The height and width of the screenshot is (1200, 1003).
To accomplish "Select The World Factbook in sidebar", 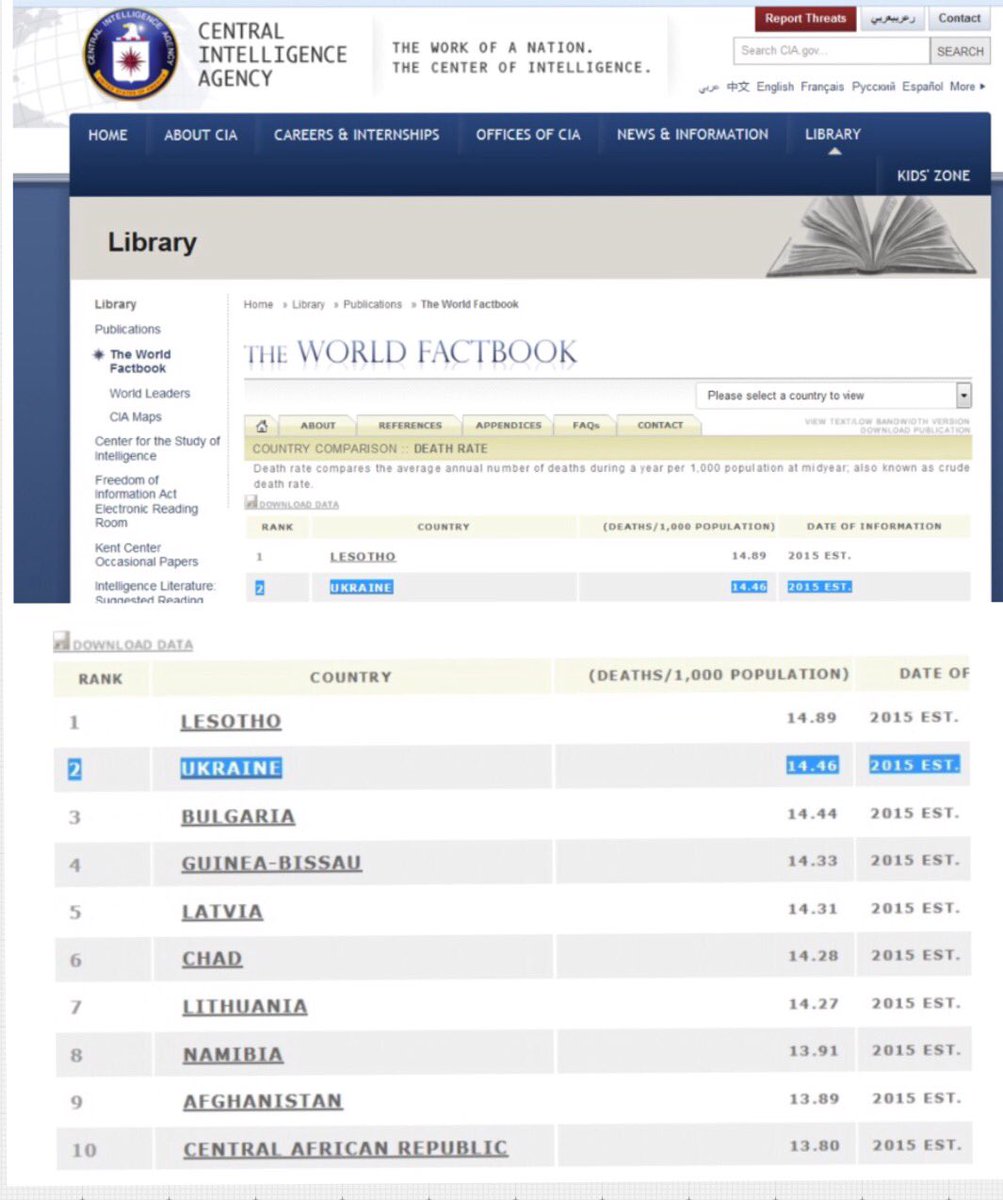I will (x=140, y=361).
